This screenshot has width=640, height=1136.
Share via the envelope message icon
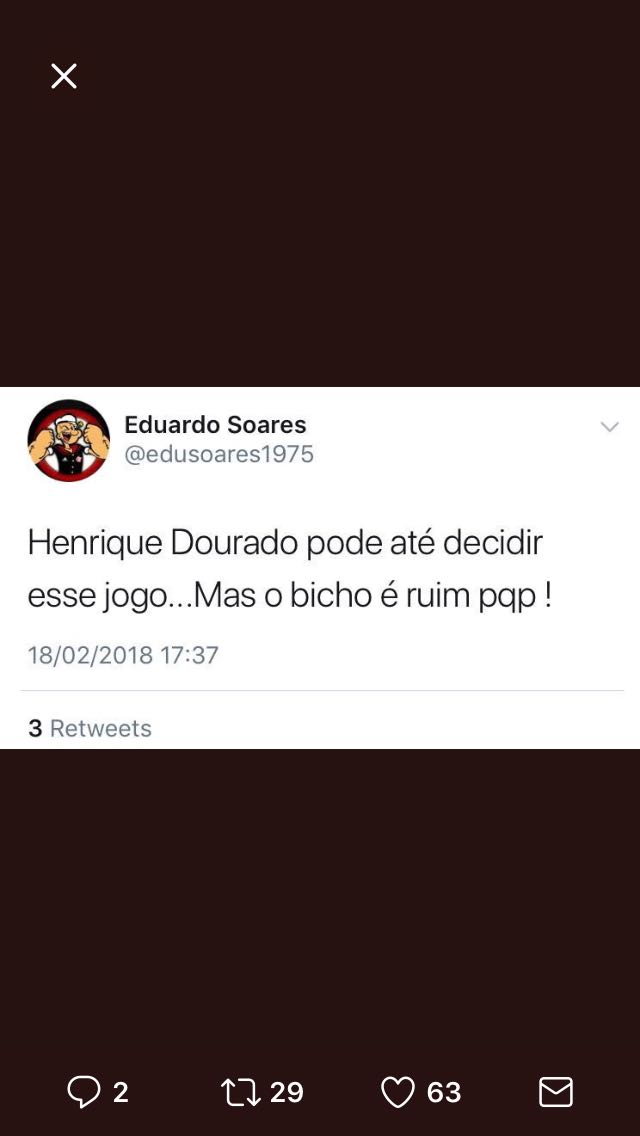tap(556, 1092)
